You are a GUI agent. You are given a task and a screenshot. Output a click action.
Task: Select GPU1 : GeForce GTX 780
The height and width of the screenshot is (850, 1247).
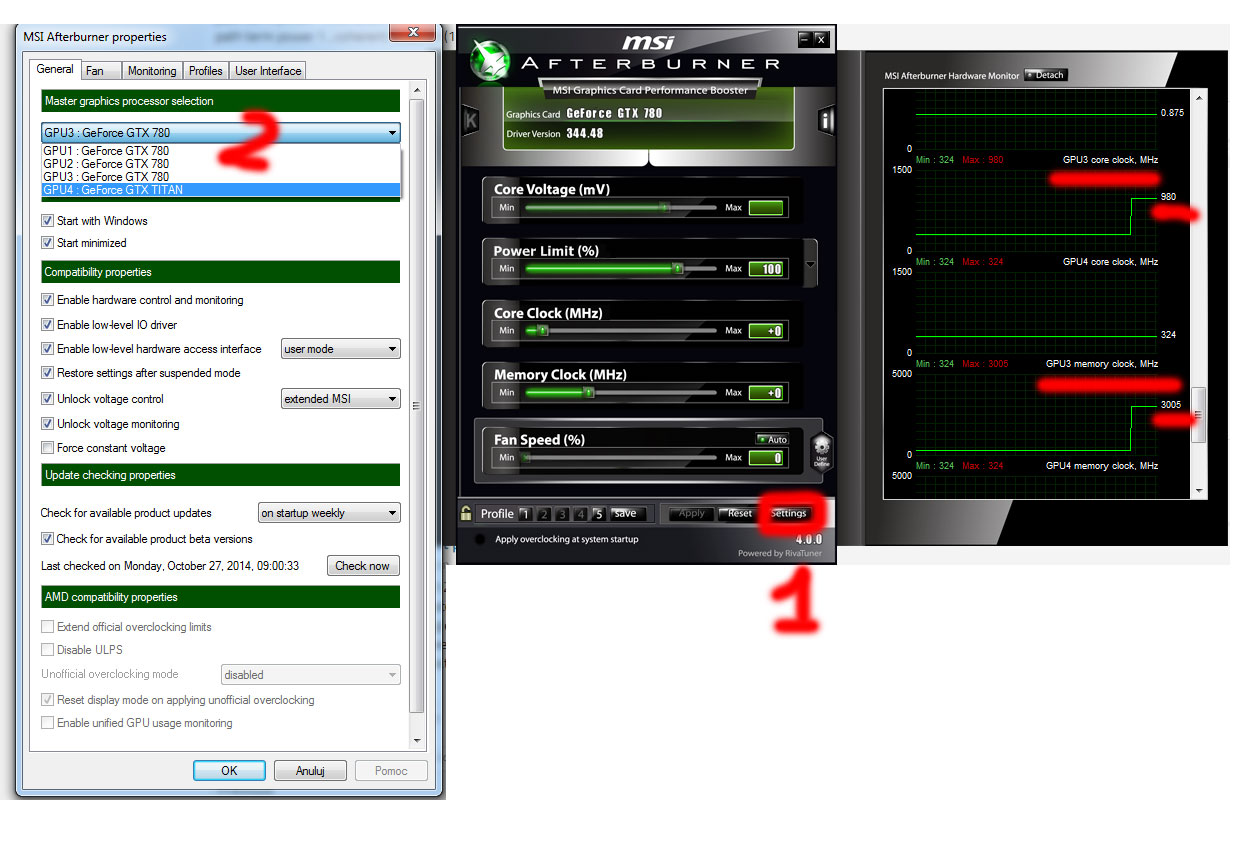coord(221,151)
